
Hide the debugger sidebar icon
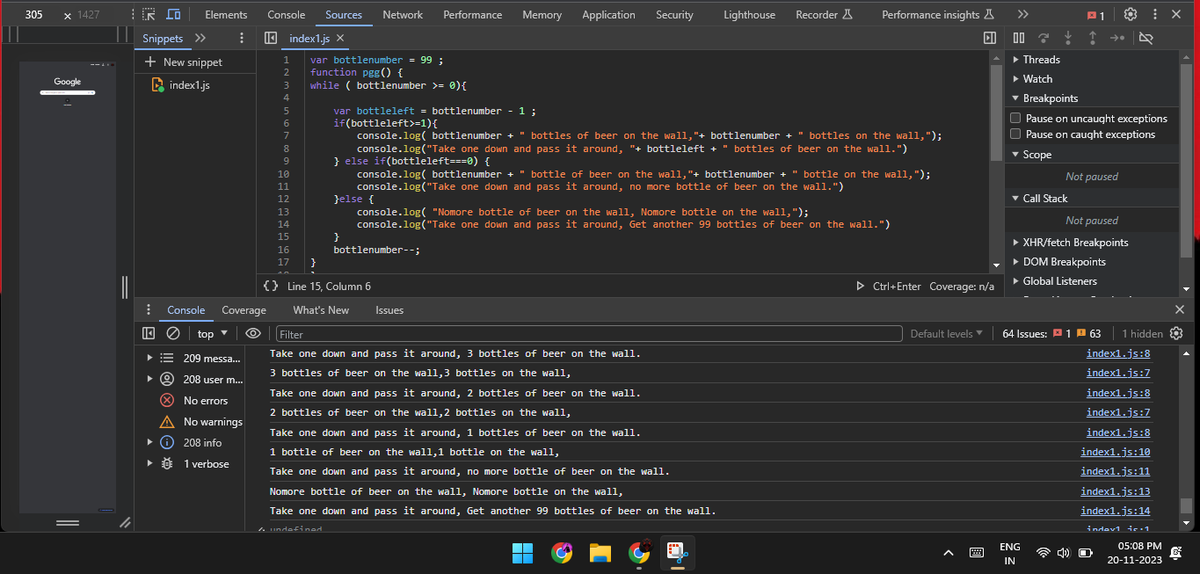click(990, 38)
